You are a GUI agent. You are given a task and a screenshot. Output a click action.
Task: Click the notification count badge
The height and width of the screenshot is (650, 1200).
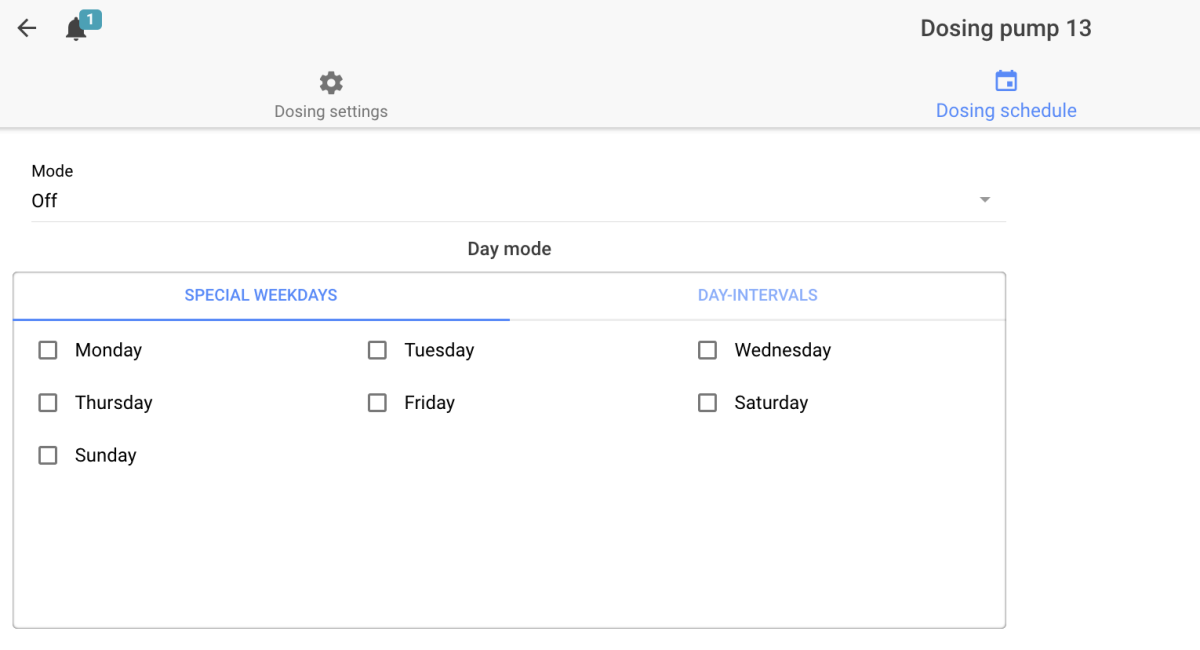(90, 19)
